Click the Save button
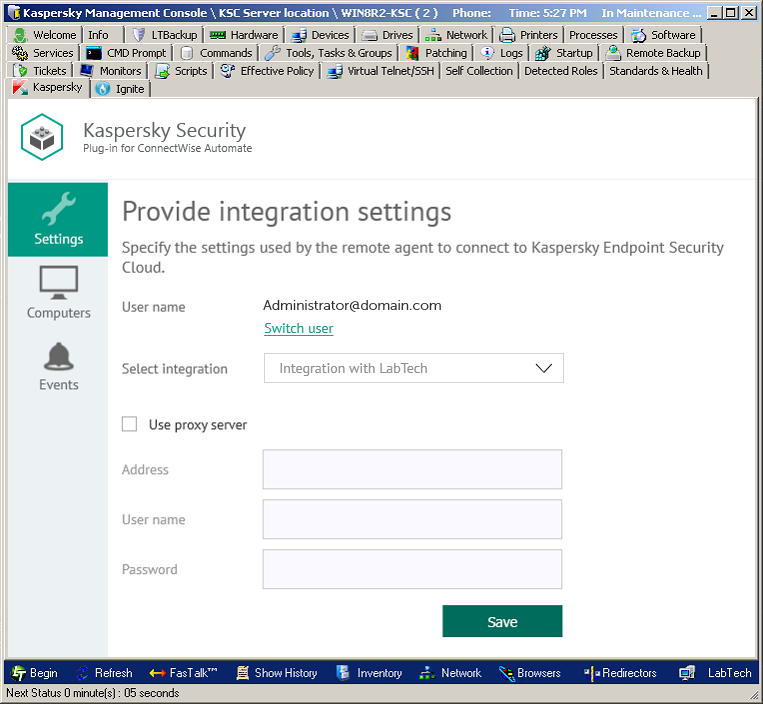763x704 pixels. click(x=502, y=621)
